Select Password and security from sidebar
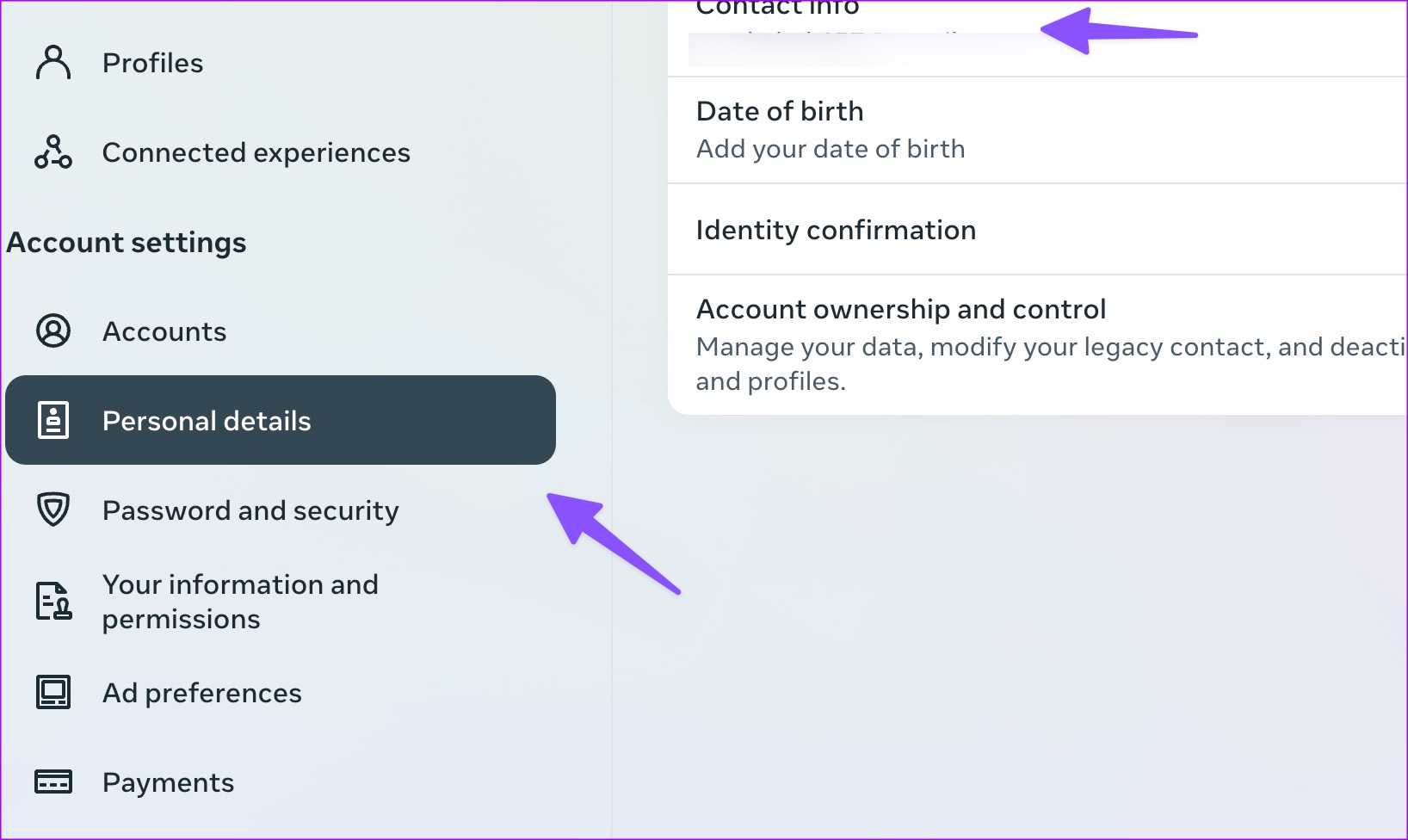The height and width of the screenshot is (840, 1408). point(250,510)
